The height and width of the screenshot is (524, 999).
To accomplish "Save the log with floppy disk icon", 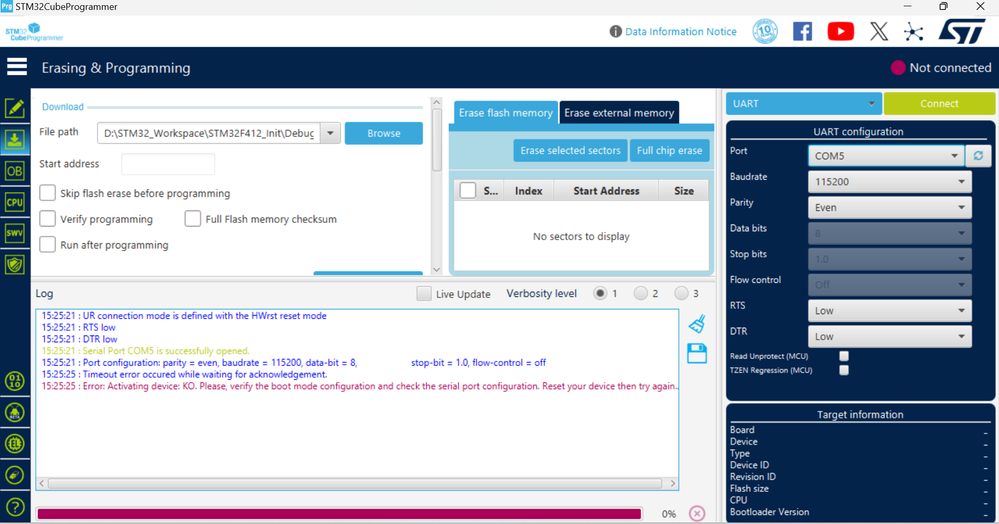I will click(697, 353).
